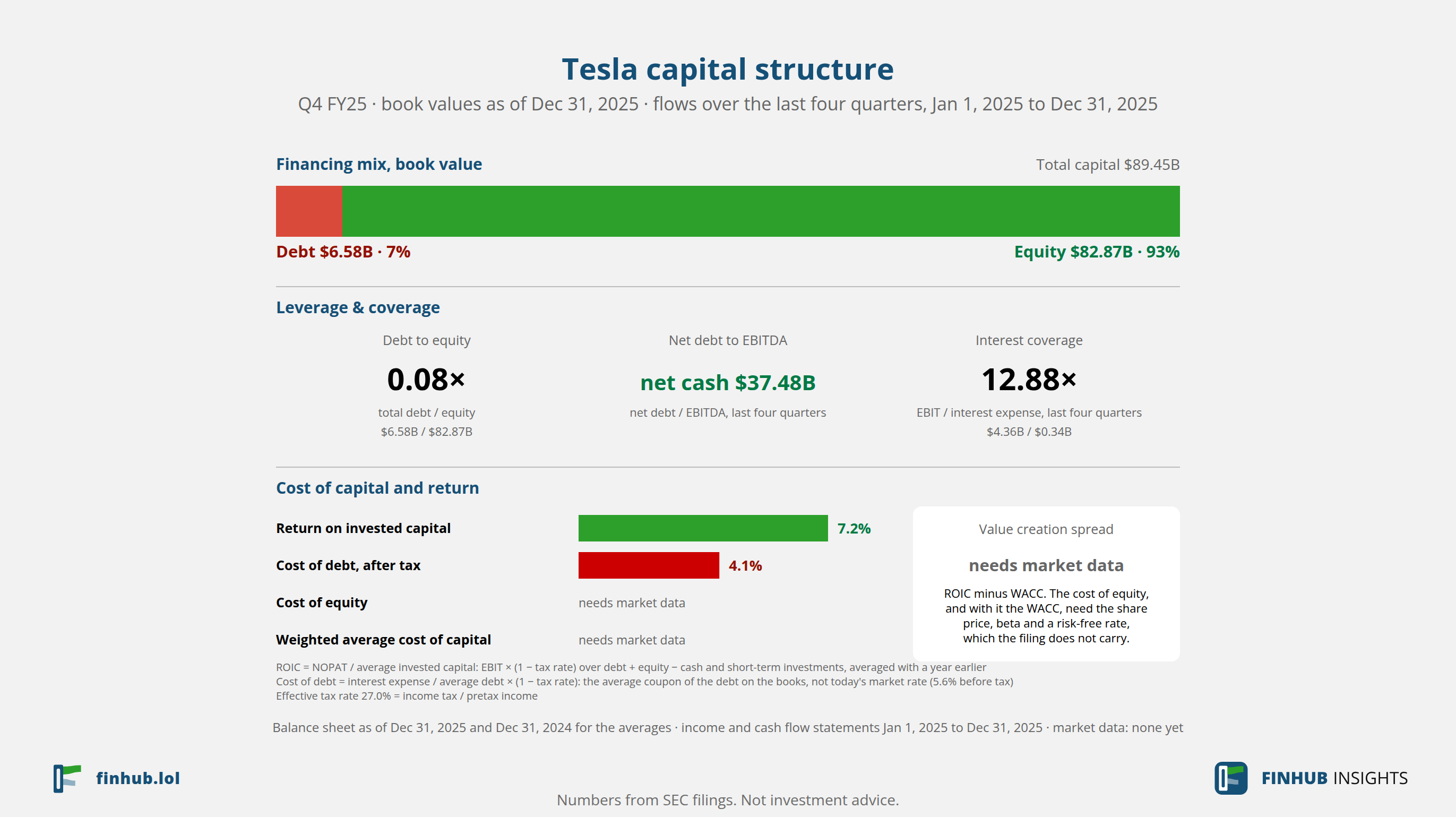Image resolution: width=1456 pixels, height=817 pixels.
Task: Click the green Return on invested capital bar
Action: pyautogui.click(x=703, y=528)
